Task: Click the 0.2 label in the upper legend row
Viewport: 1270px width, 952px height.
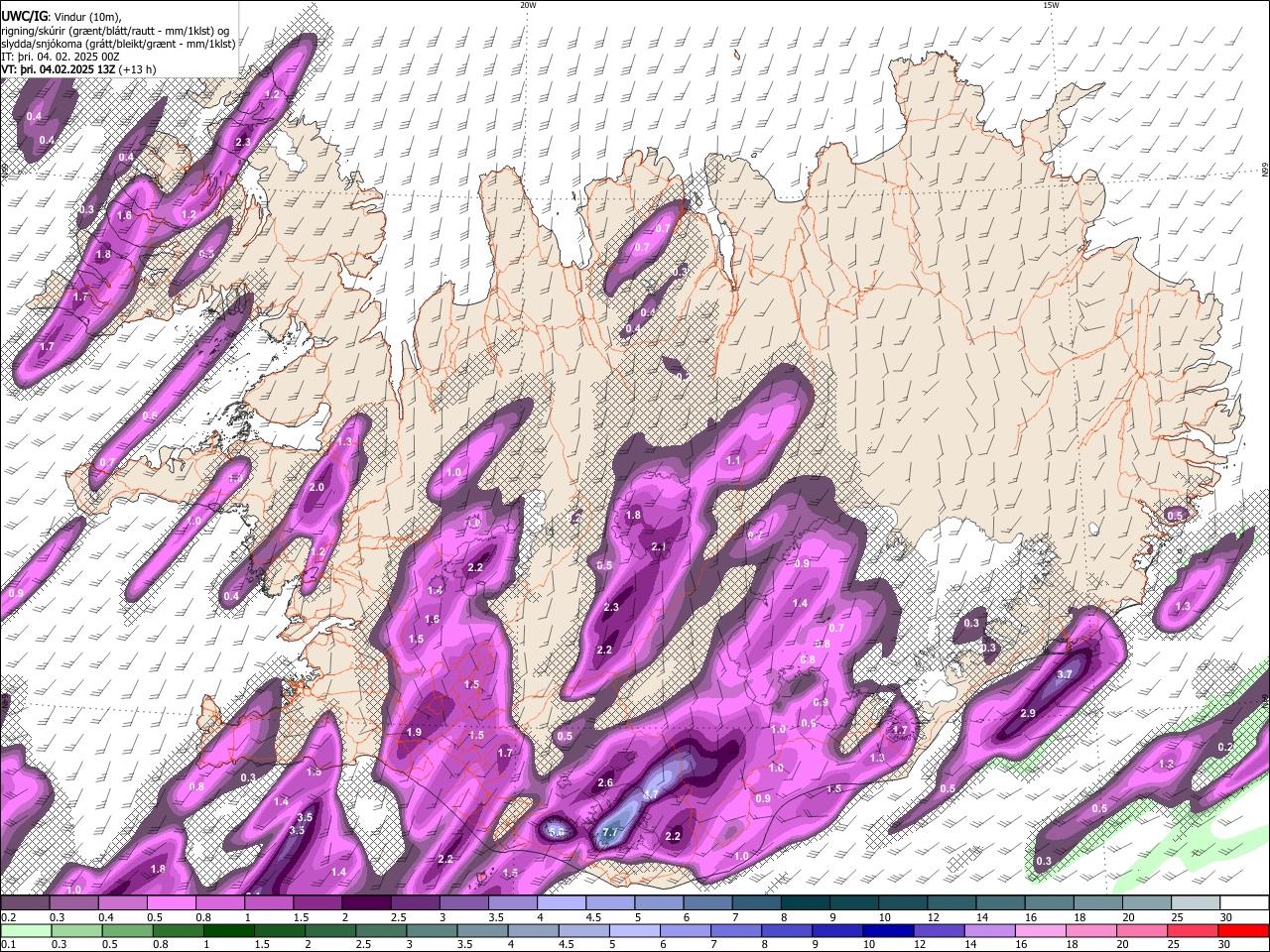Action: [x=7, y=917]
